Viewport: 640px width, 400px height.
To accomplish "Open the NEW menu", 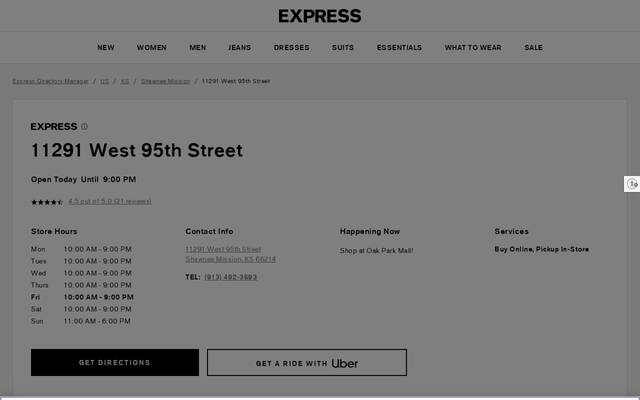I will click(106, 48).
